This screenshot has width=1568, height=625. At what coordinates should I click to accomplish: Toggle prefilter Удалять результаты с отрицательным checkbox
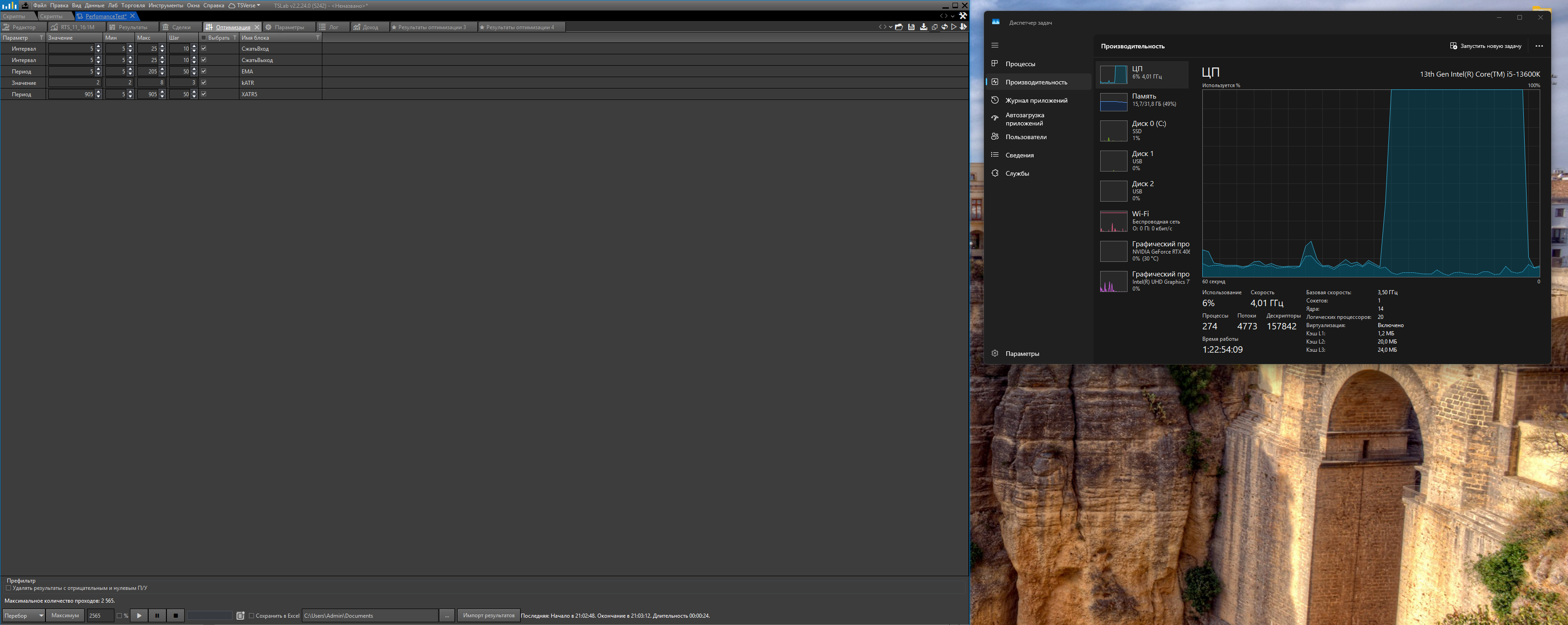click(9, 588)
